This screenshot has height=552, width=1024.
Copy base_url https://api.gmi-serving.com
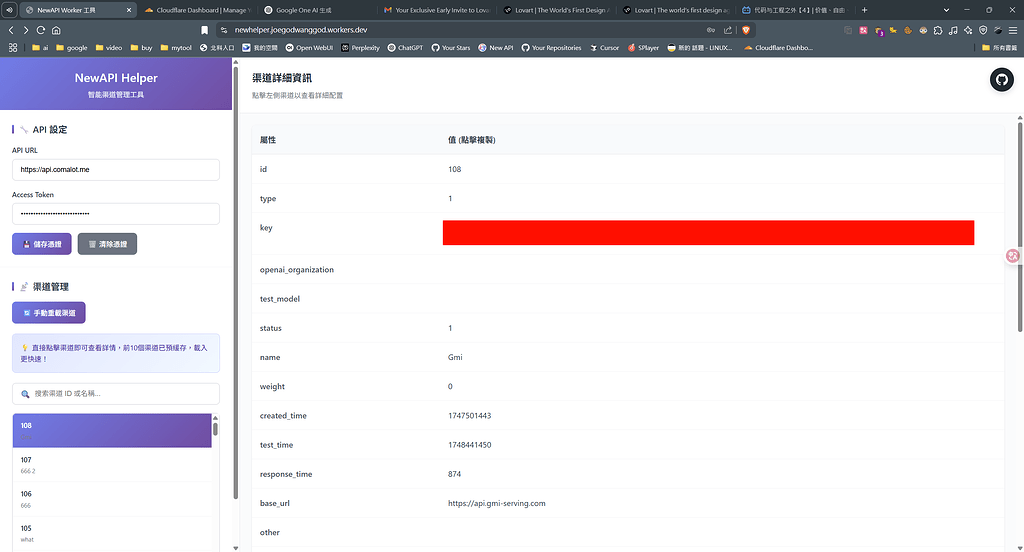(x=496, y=504)
